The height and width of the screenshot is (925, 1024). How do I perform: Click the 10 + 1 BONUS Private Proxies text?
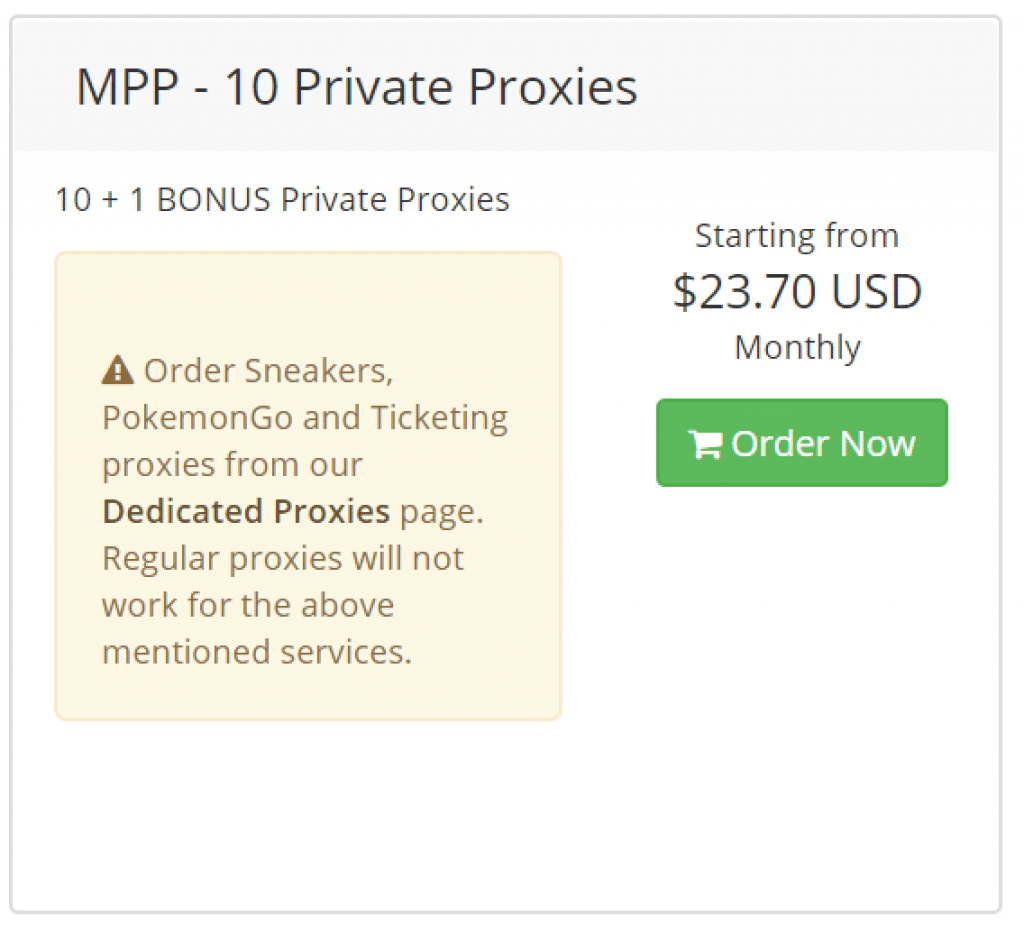pos(281,199)
